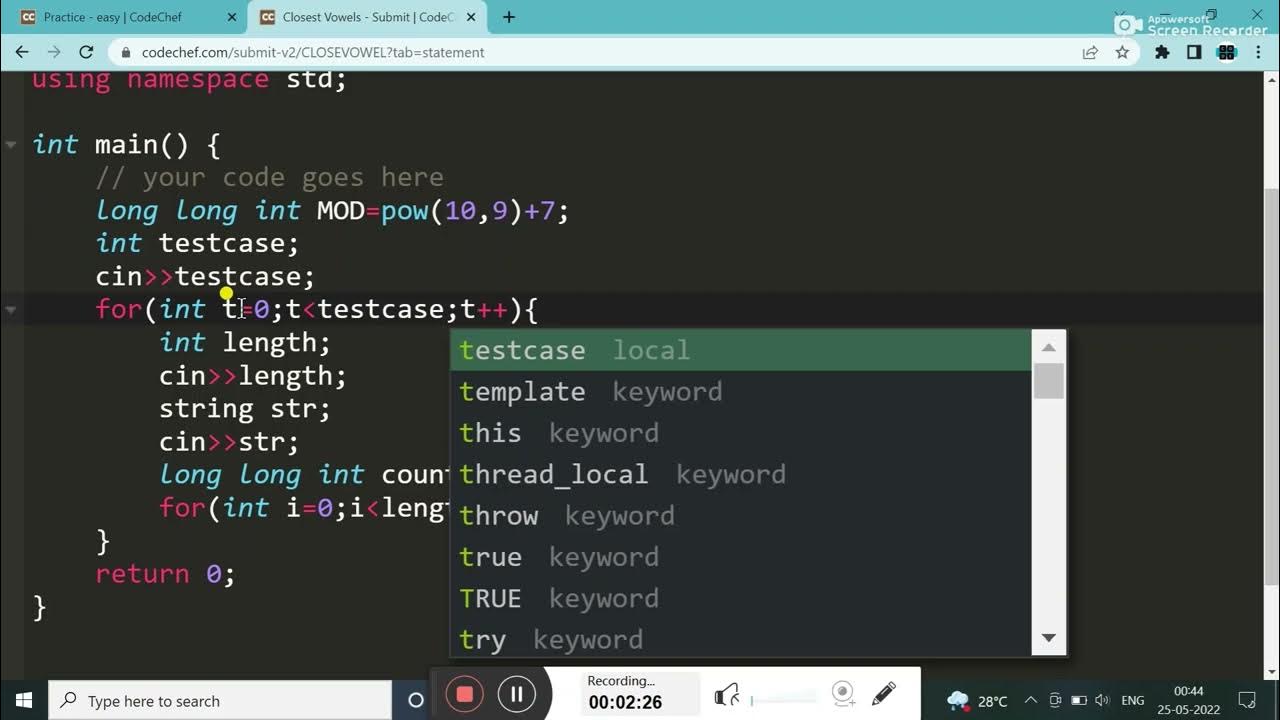The image size is (1280, 720).
Task: Click the recording timer 00:02:26
Action: click(625, 702)
